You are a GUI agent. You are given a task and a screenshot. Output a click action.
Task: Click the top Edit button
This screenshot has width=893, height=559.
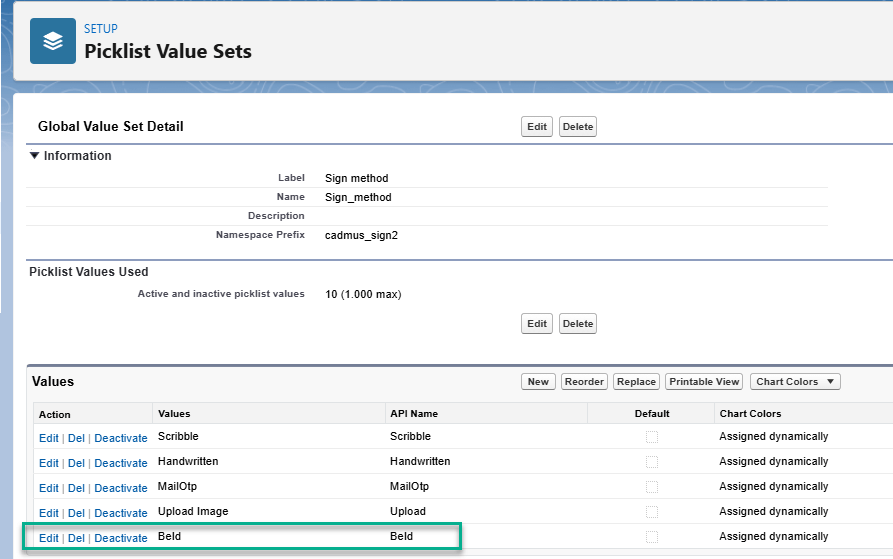click(537, 127)
